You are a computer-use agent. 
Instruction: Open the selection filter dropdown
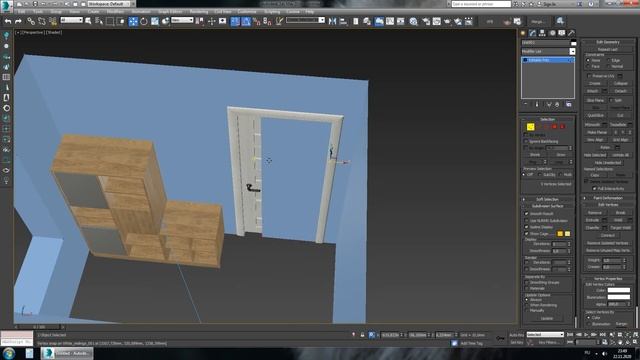click(71, 20)
